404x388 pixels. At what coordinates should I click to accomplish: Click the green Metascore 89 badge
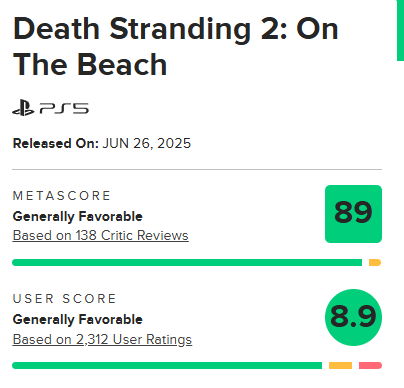[x=353, y=214]
